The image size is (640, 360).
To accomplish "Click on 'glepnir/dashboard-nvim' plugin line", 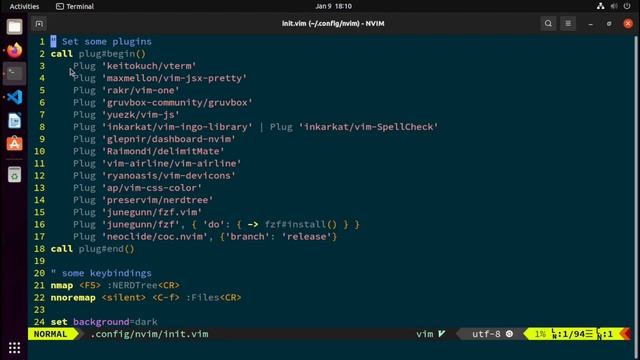I will [154, 139].
